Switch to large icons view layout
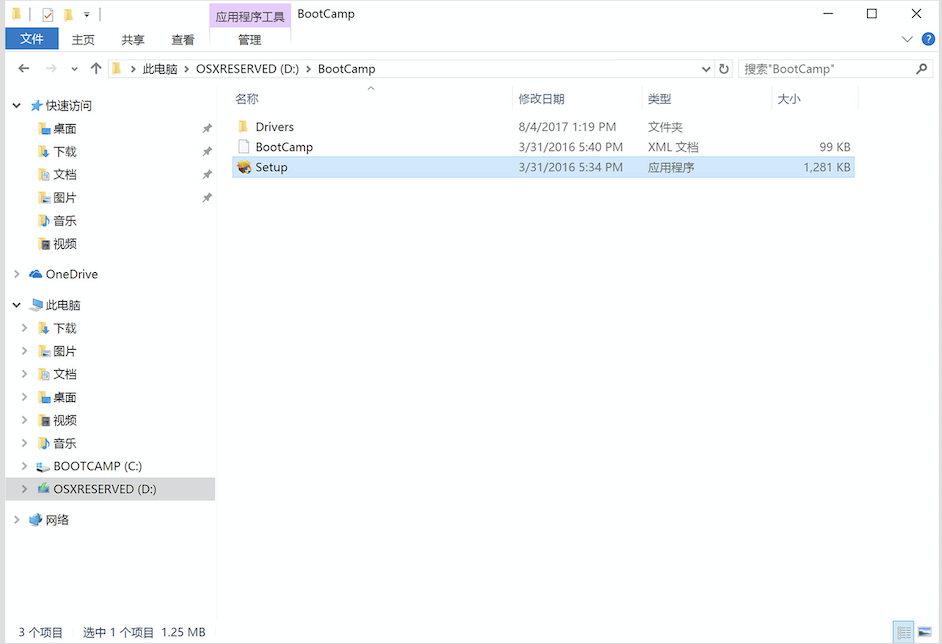Image resolution: width=942 pixels, height=644 pixels. click(925, 633)
